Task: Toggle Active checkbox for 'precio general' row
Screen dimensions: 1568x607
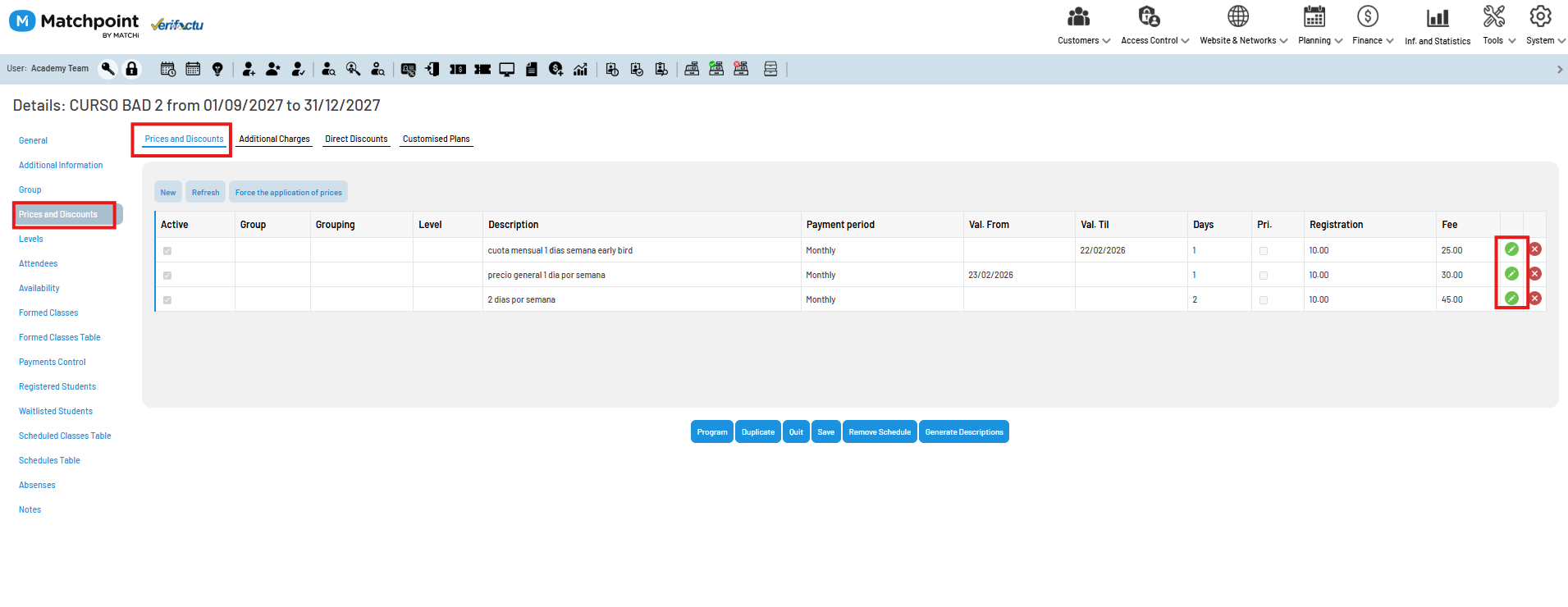Action: (167, 276)
